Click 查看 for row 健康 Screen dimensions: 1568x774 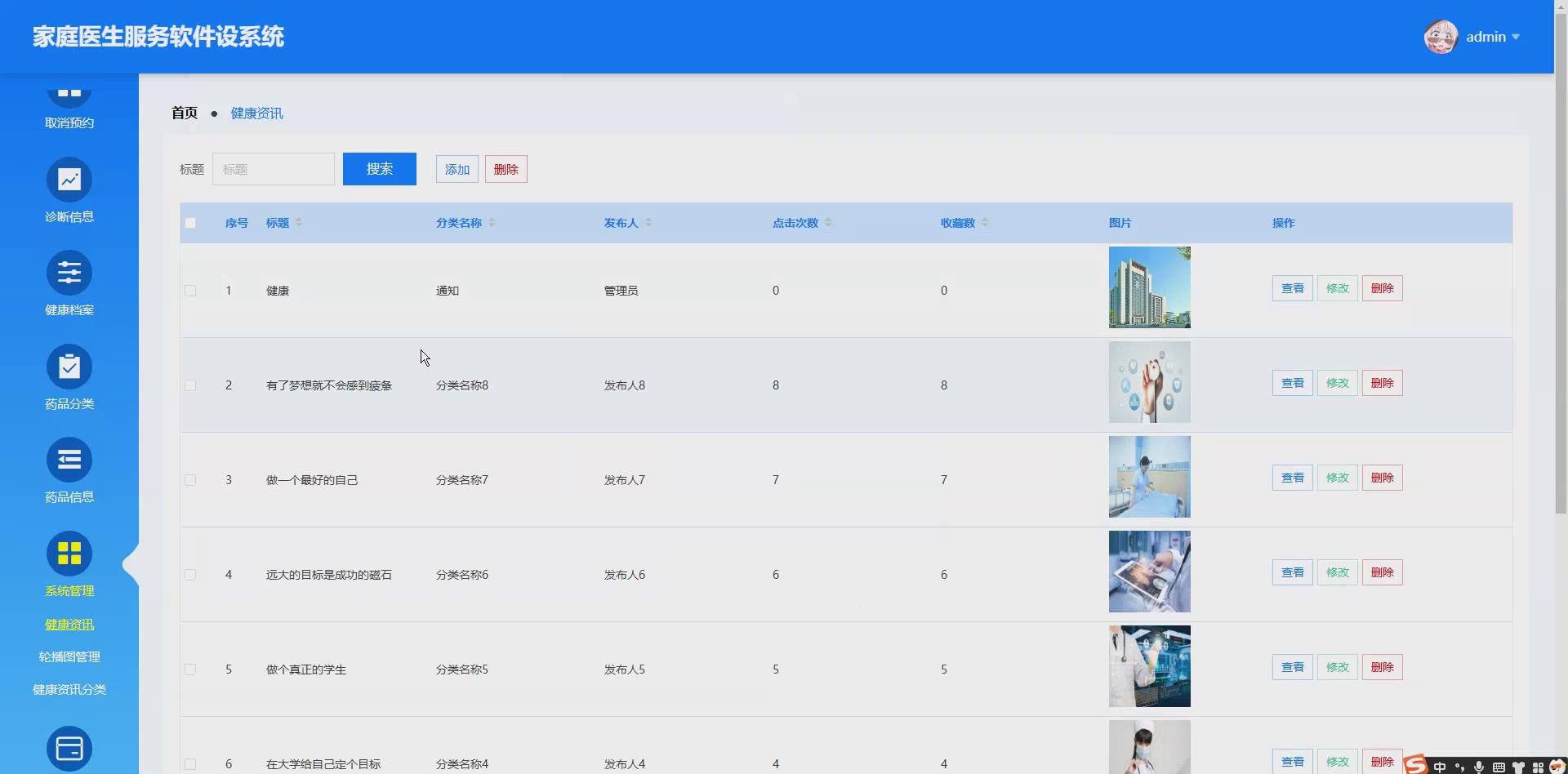[x=1293, y=288]
